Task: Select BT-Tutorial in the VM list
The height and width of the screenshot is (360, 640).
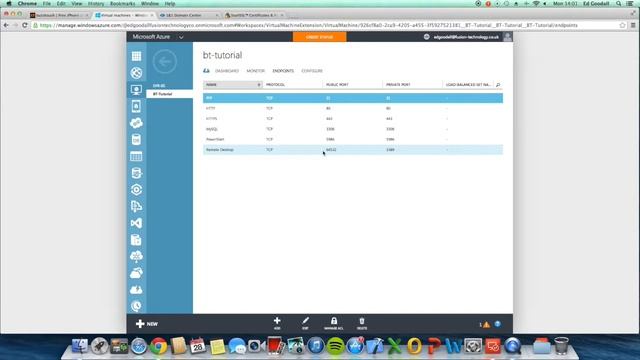Action: coord(169,94)
